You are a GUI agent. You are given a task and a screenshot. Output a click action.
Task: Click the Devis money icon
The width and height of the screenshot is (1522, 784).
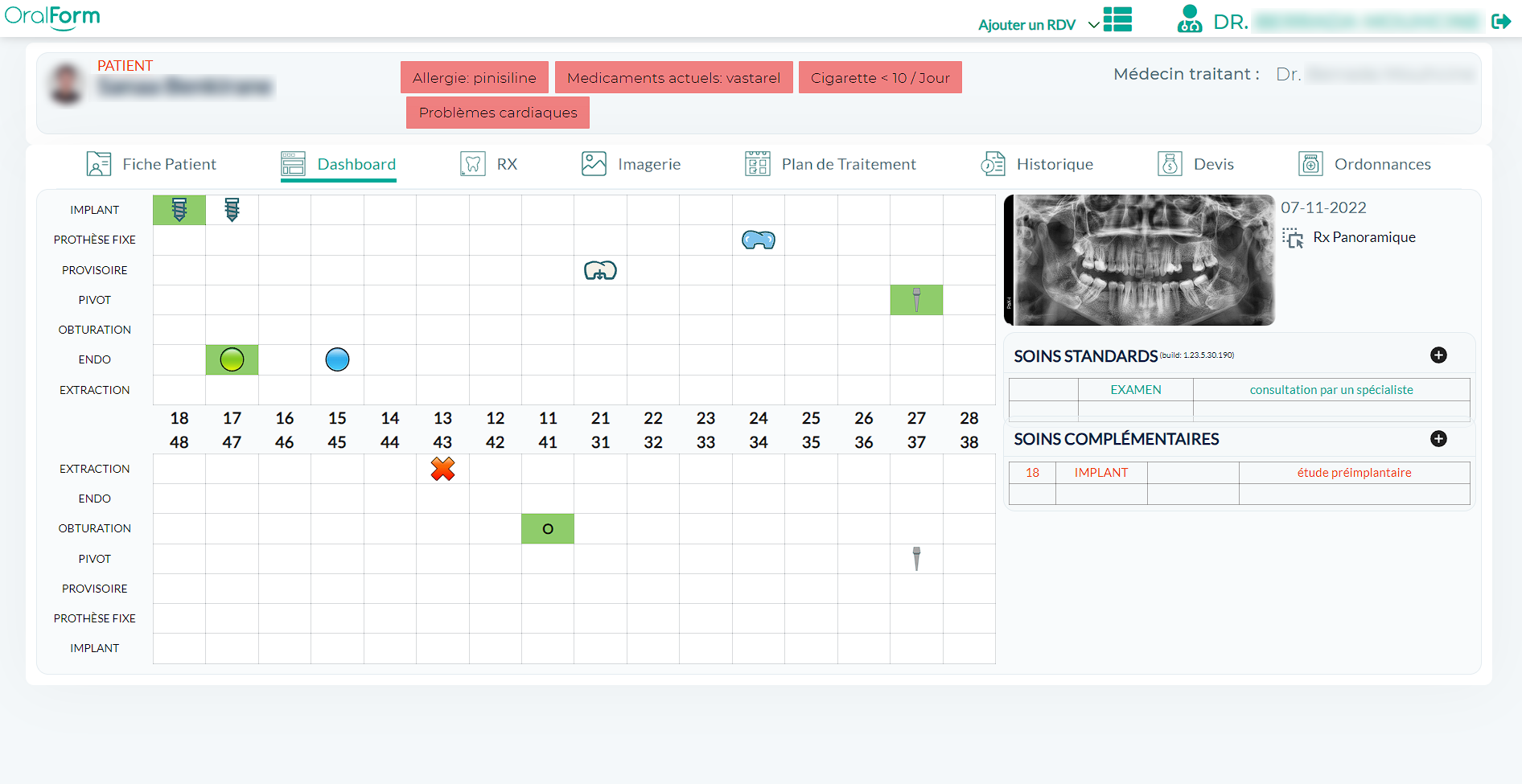click(1170, 164)
